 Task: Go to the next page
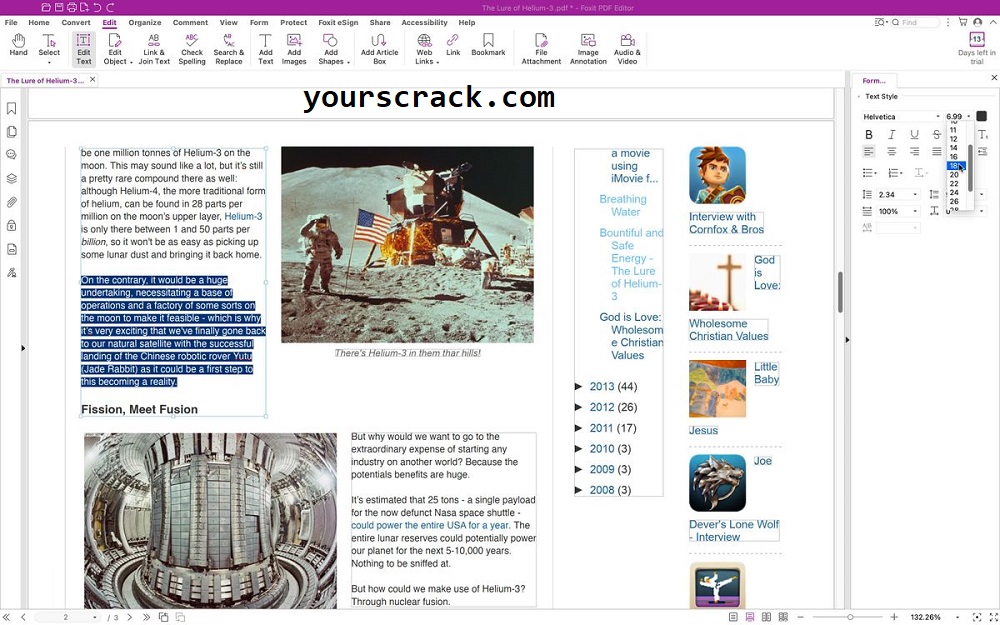[x=129, y=617]
